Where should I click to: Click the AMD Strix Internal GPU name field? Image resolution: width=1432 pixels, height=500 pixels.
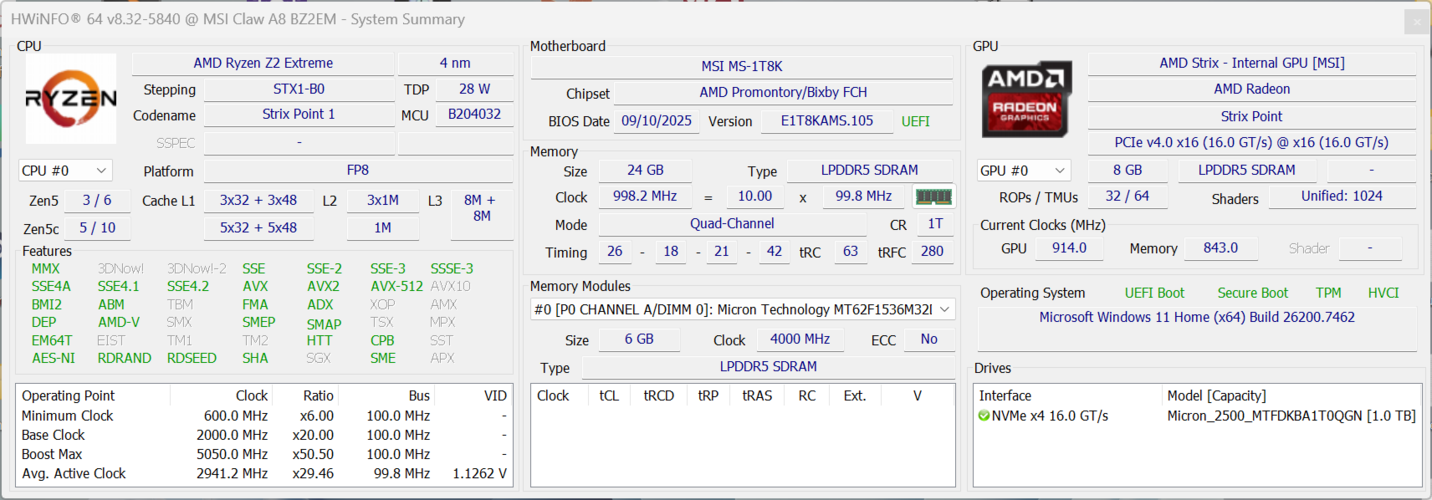[1251, 63]
